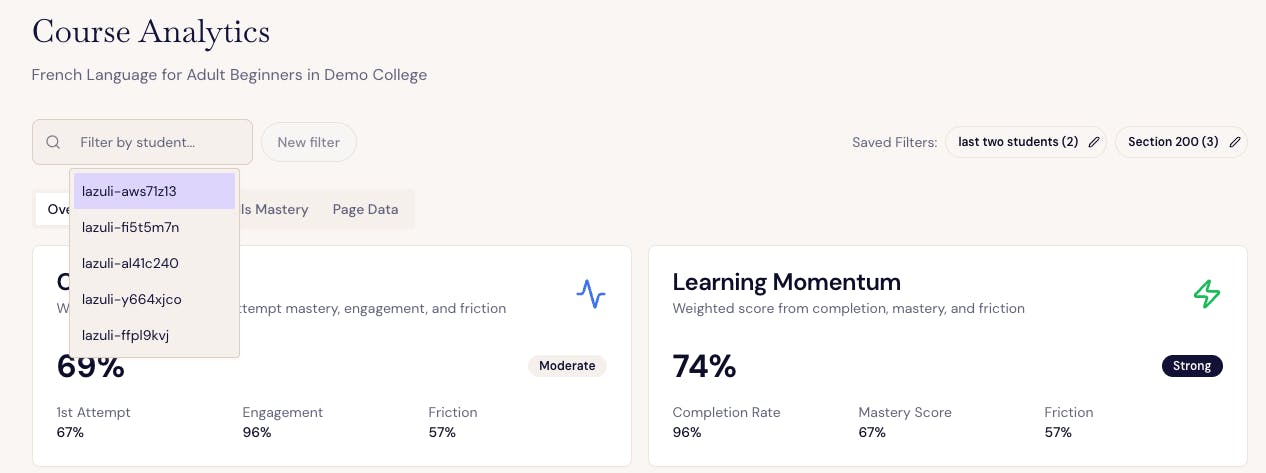
Task: Click the search magnifier icon
Action: (54, 142)
